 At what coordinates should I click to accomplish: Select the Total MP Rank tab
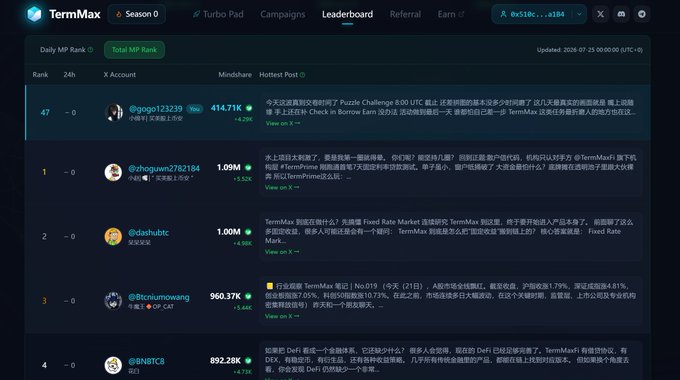134,50
